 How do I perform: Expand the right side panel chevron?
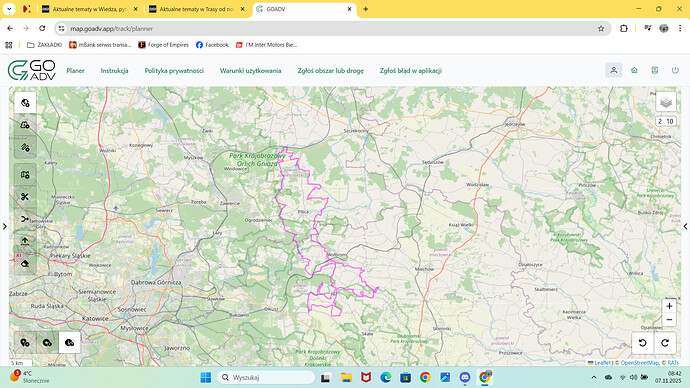click(x=685, y=227)
